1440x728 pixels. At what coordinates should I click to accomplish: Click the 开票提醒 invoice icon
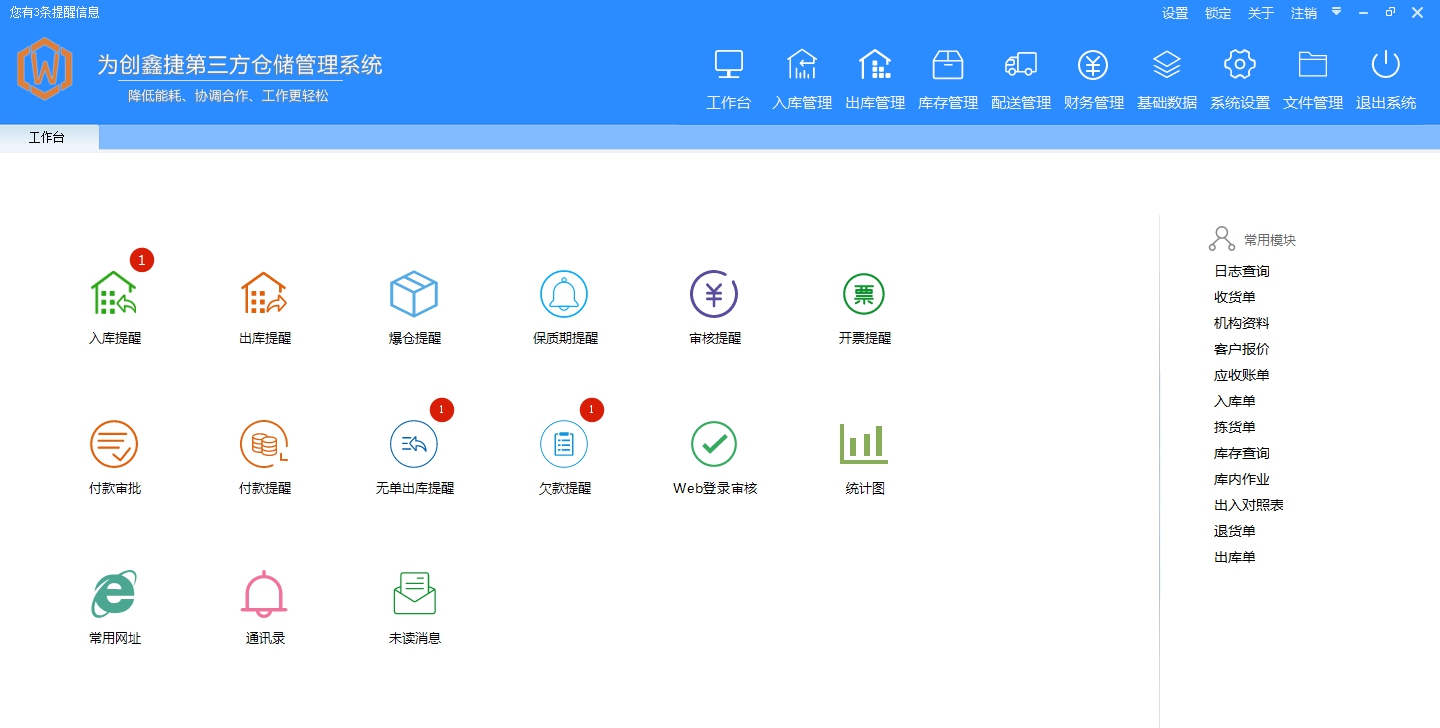[x=864, y=294]
